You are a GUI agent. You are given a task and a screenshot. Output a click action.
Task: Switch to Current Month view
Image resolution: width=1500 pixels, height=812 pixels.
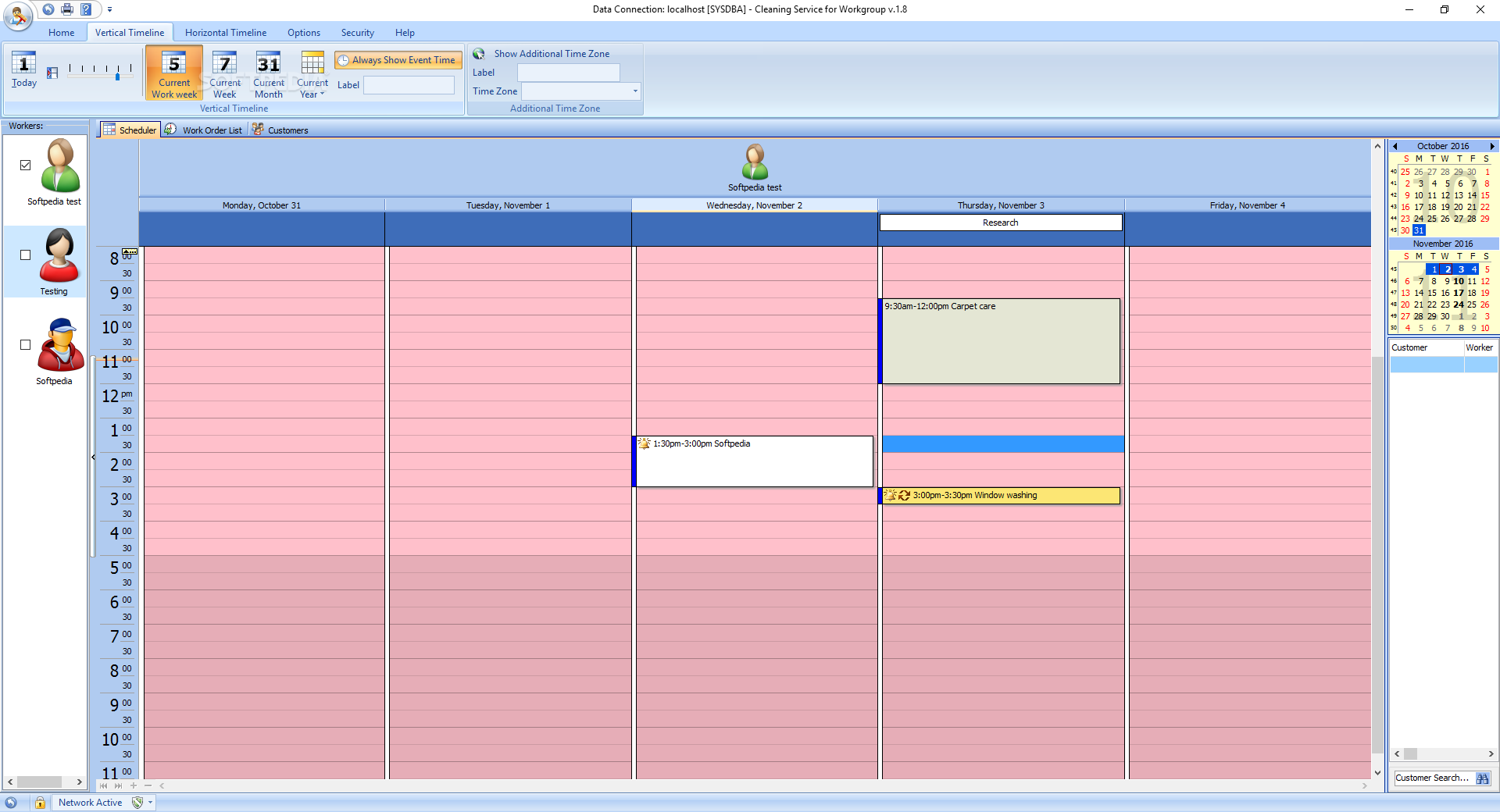click(x=269, y=73)
